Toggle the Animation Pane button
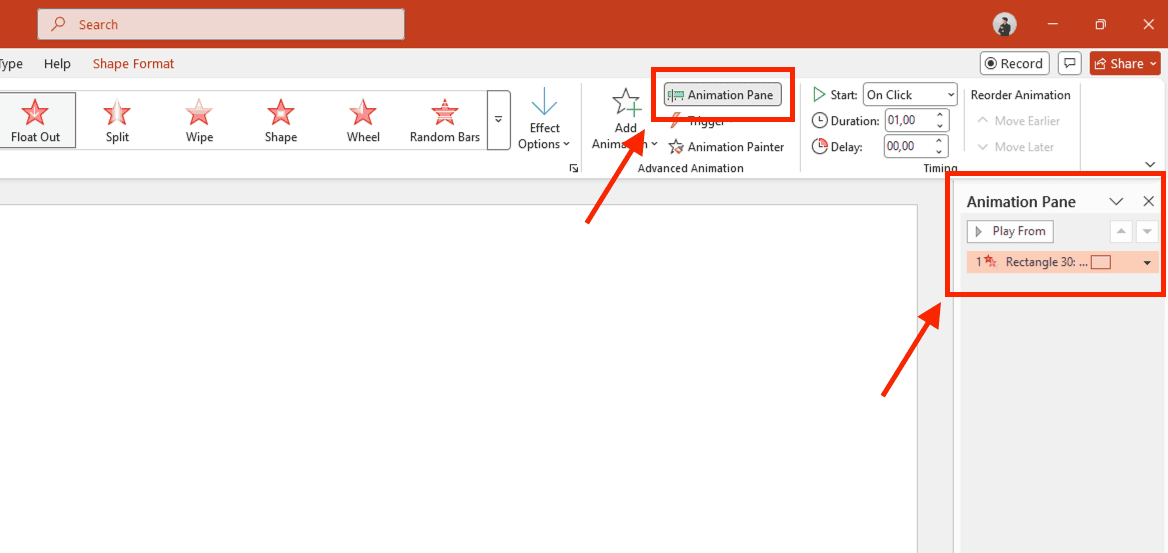The height and width of the screenshot is (553, 1168). pyautogui.click(x=723, y=95)
